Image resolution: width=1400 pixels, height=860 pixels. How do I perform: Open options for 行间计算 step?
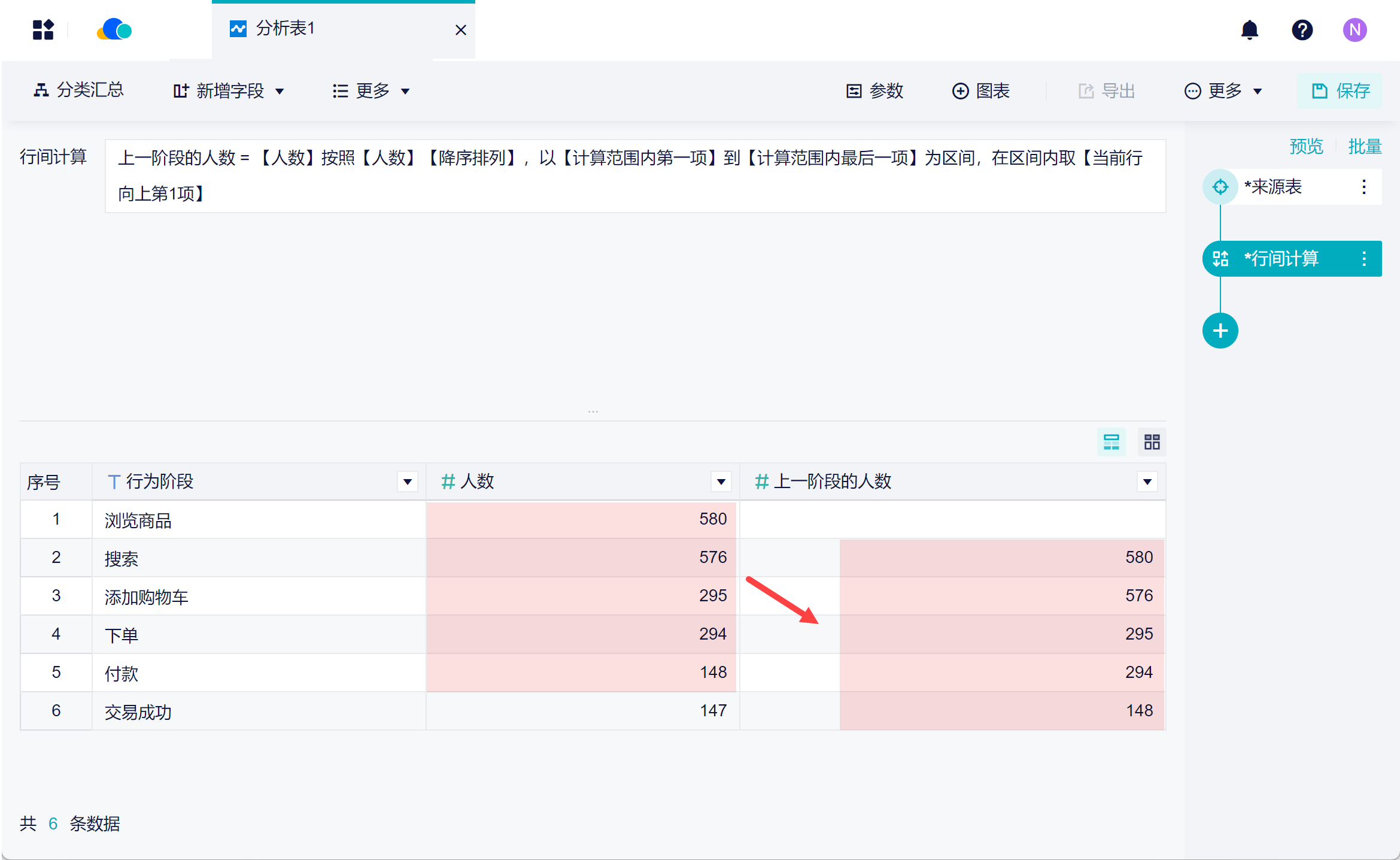coord(1363,259)
